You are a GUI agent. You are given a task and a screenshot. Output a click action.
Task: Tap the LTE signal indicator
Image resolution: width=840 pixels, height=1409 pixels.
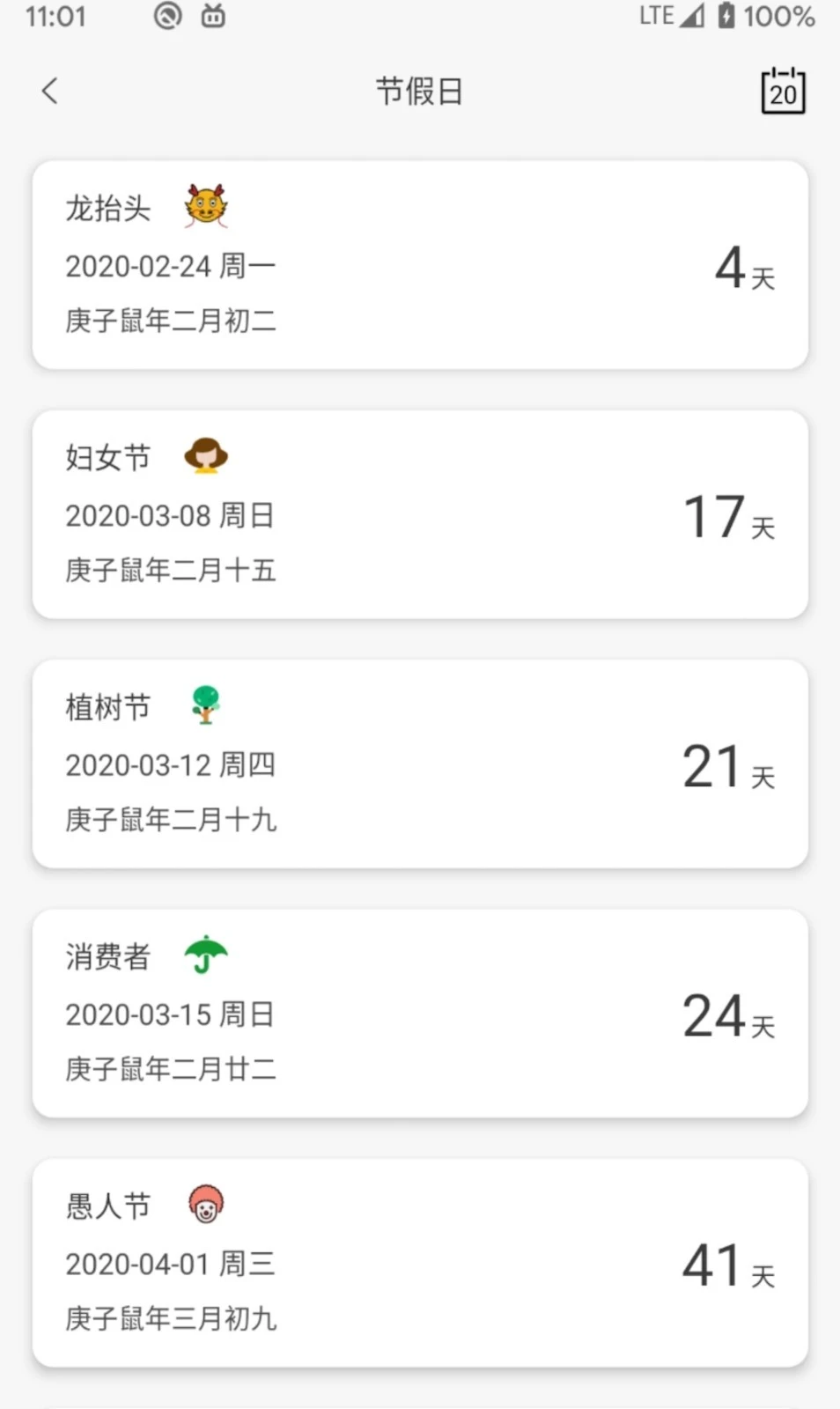pyautogui.click(x=671, y=16)
